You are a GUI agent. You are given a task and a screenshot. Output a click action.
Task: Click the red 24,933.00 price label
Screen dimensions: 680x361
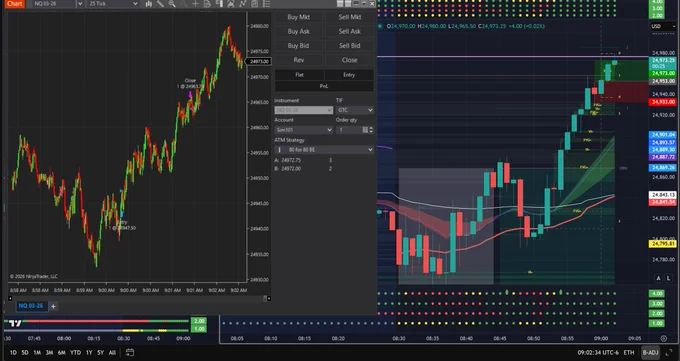coord(663,102)
